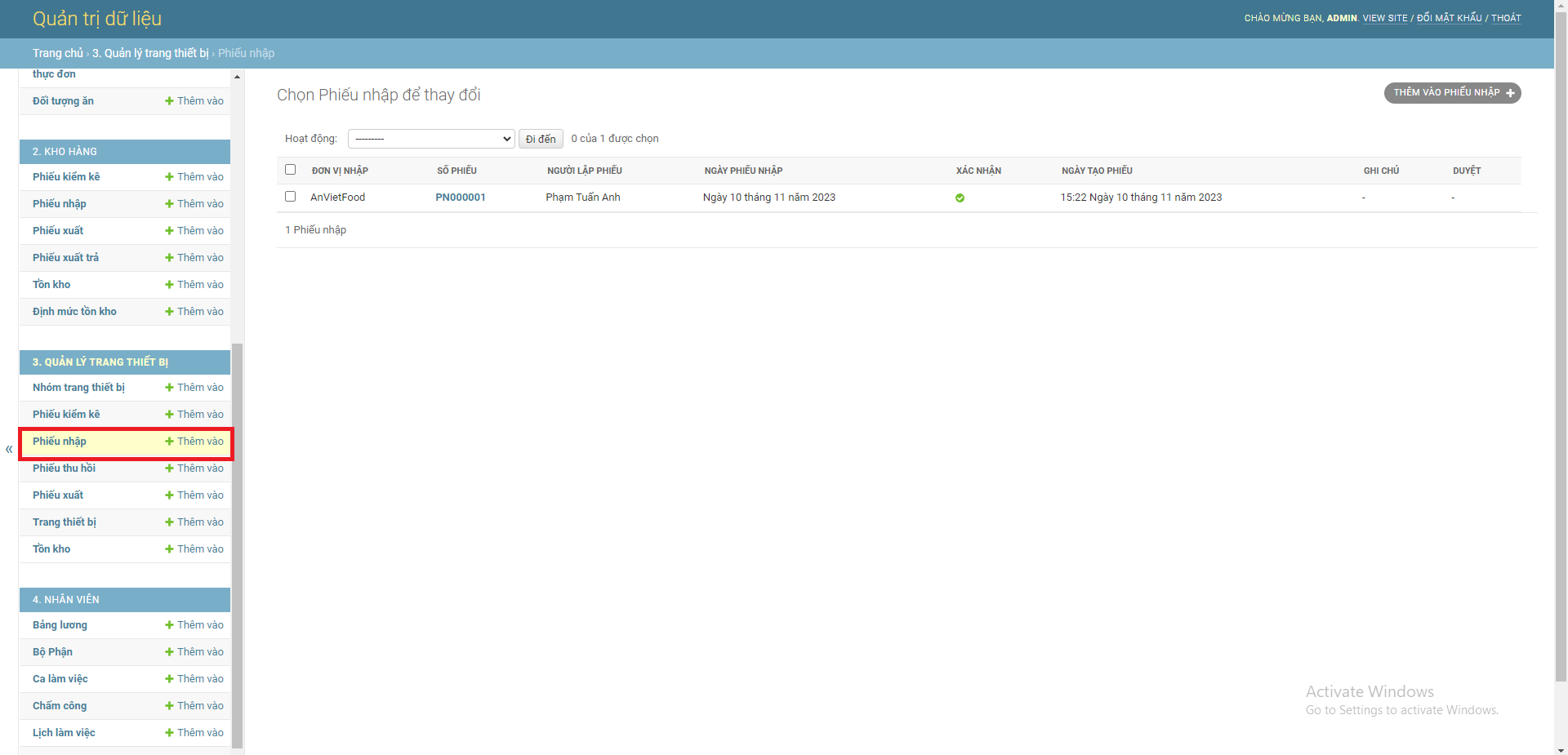Click the plus icon next to Phiếu xuất trả
1568x755 pixels.
tap(168, 257)
